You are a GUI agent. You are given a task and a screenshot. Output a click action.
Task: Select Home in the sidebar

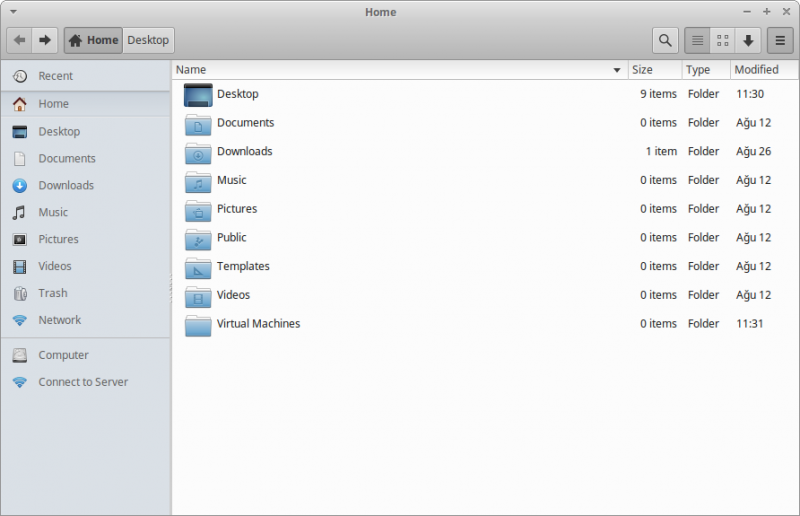pyautogui.click(x=85, y=104)
